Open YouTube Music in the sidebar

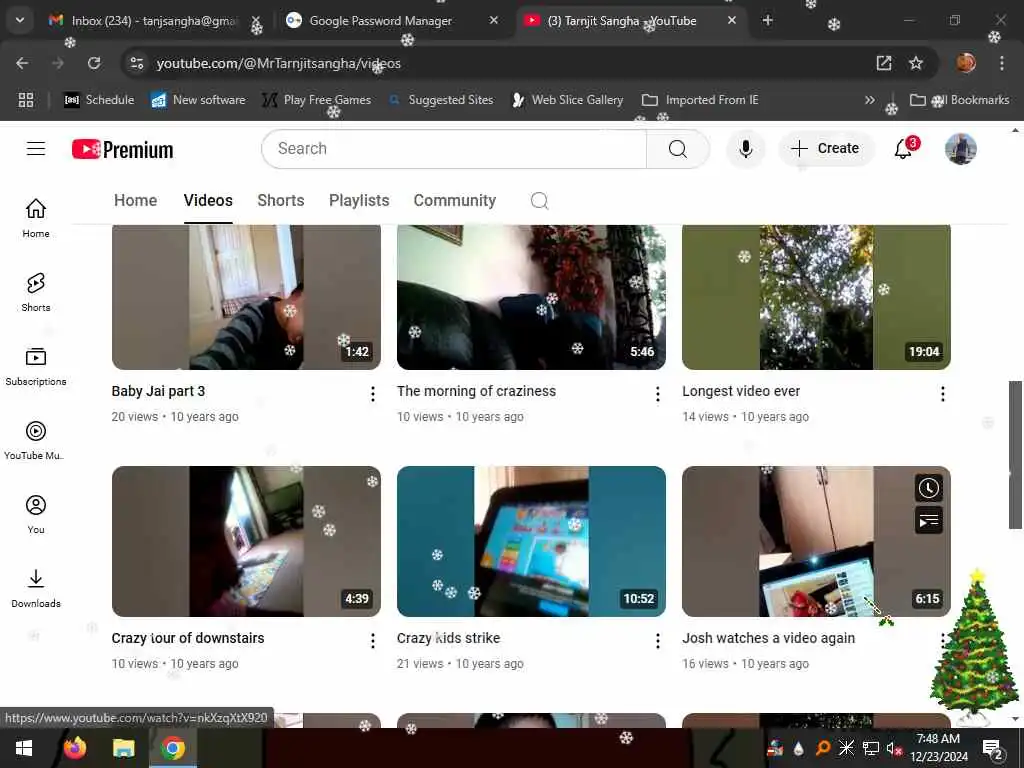[x=36, y=440]
